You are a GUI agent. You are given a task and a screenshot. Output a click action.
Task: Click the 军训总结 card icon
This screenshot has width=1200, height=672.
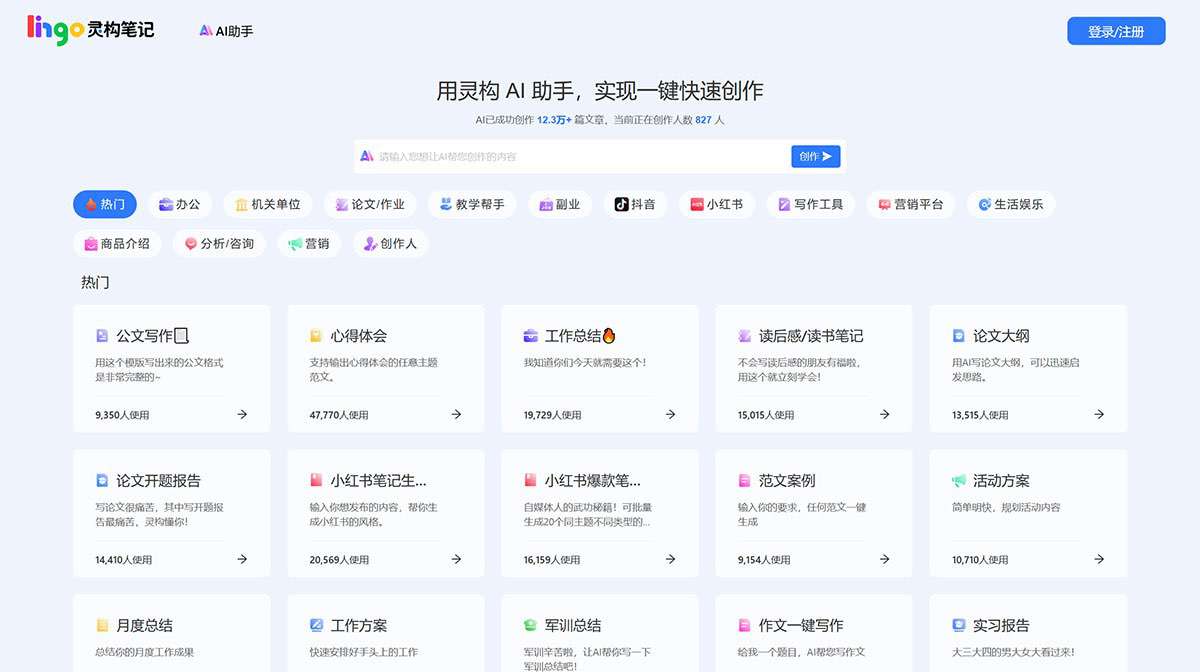pyautogui.click(x=531, y=625)
